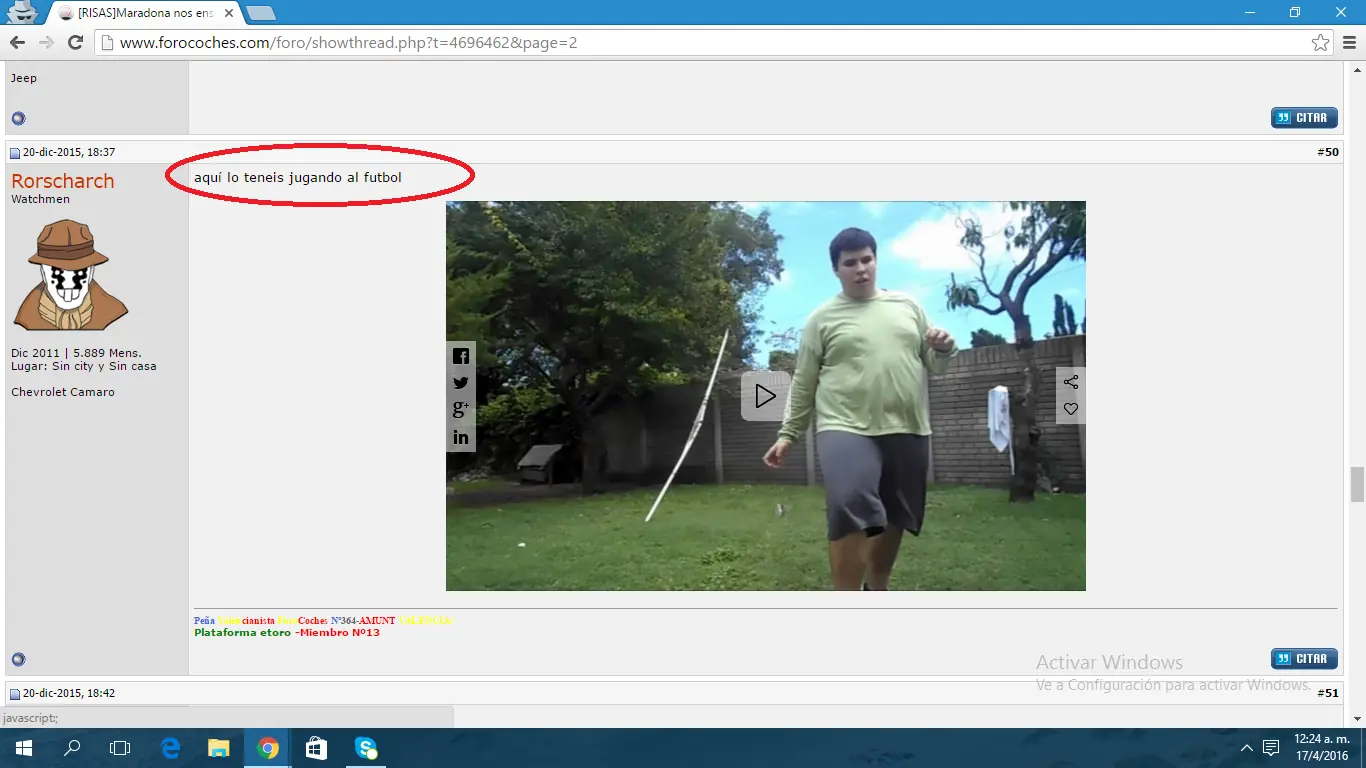1366x768 pixels.
Task: Check Rorscharch's online status indicator icon
Action: tap(18, 660)
